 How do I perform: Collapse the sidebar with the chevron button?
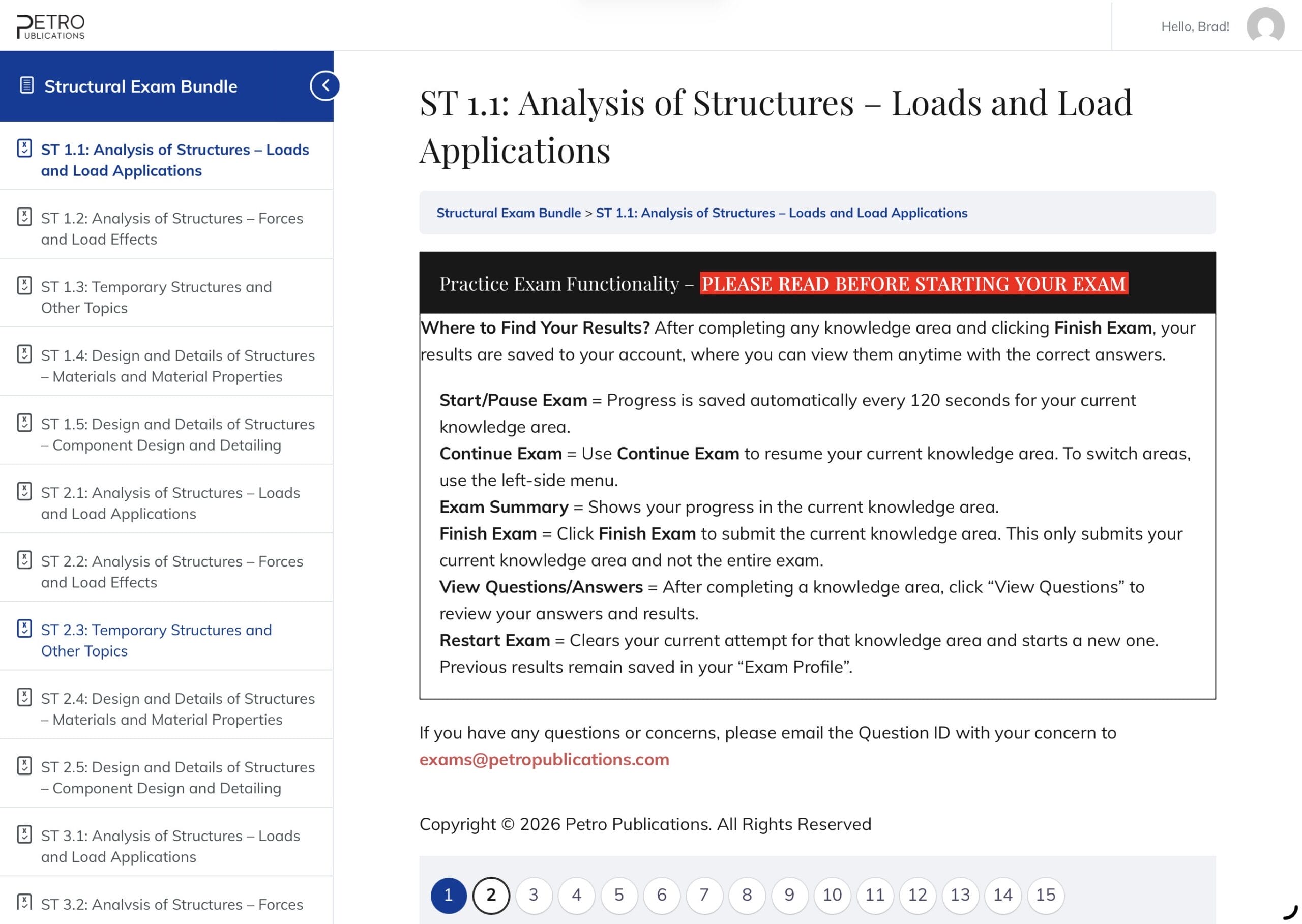pyautogui.click(x=325, y=86)
